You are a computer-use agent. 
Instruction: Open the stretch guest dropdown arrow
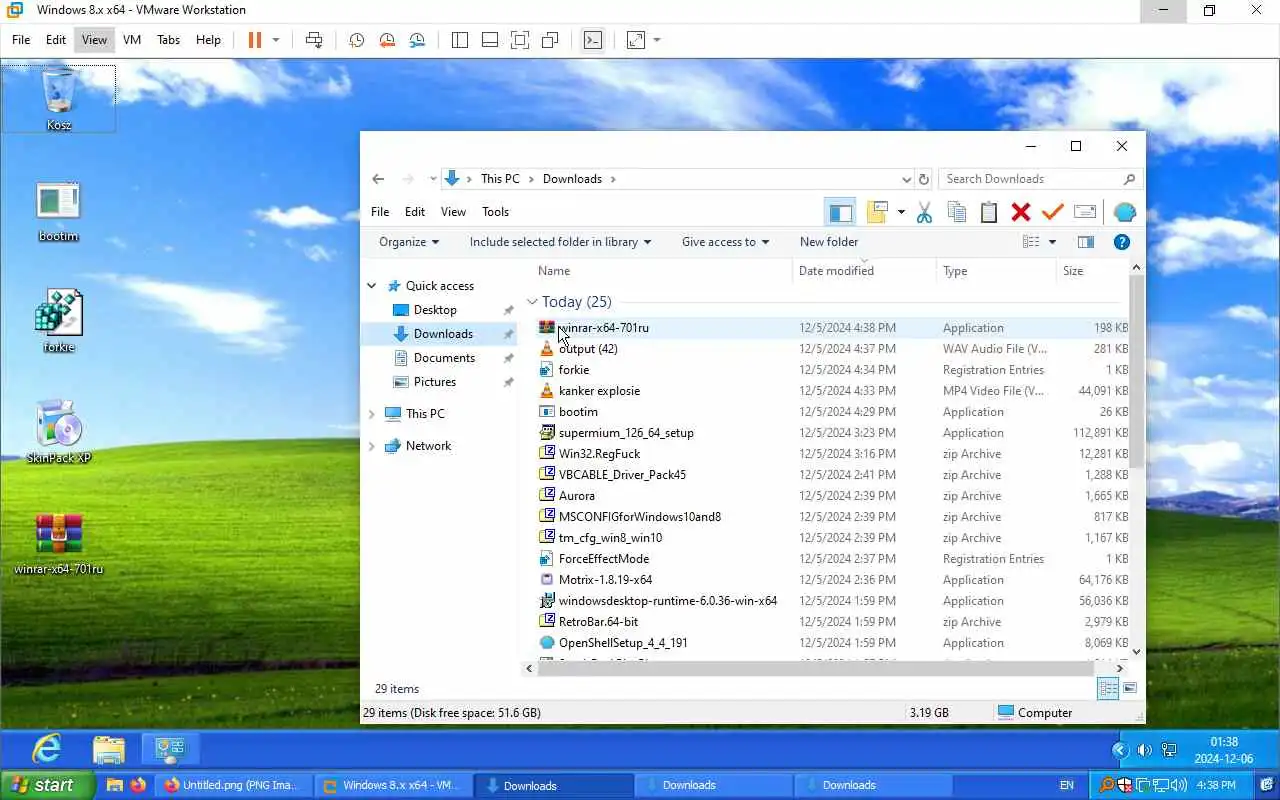(x=657, y=40)
